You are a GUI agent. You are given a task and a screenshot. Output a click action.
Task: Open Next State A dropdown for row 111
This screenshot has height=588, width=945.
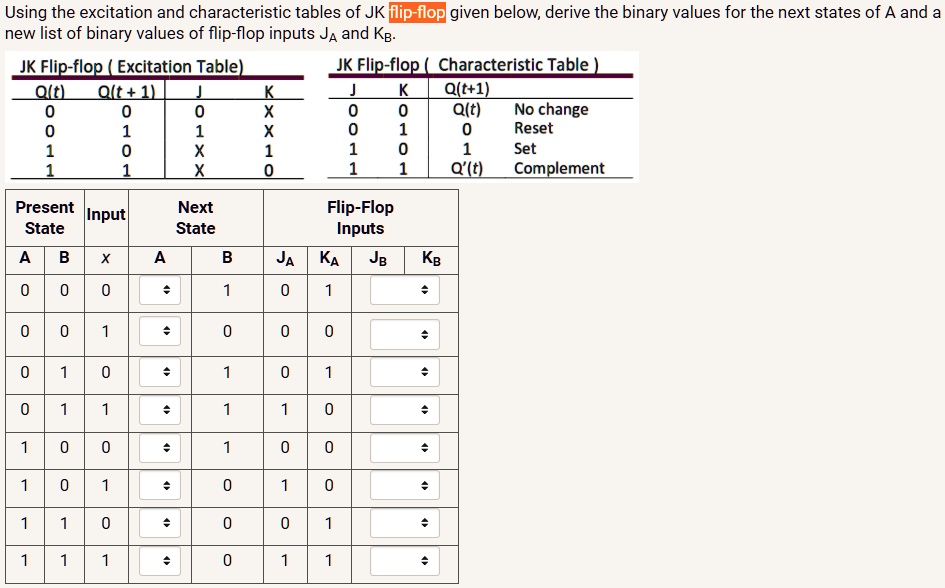(160, 561)
